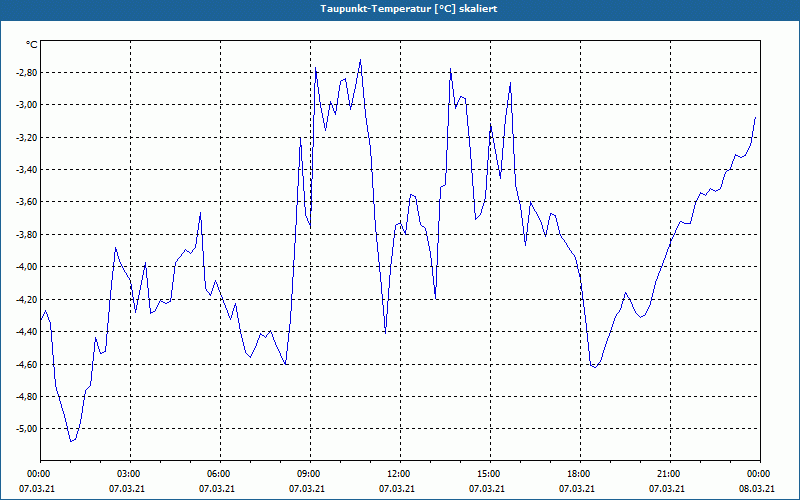The image size is (800, 500).
Task: Click the "07.03.21" date under 00:00
Action: tap(37, 488)
